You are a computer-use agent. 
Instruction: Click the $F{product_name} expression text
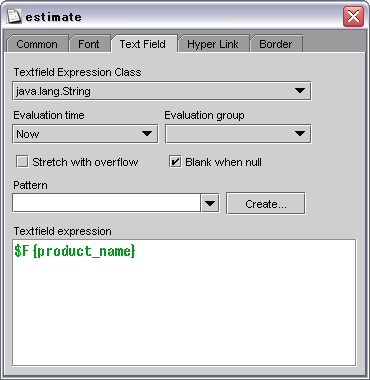coord(75,251)
